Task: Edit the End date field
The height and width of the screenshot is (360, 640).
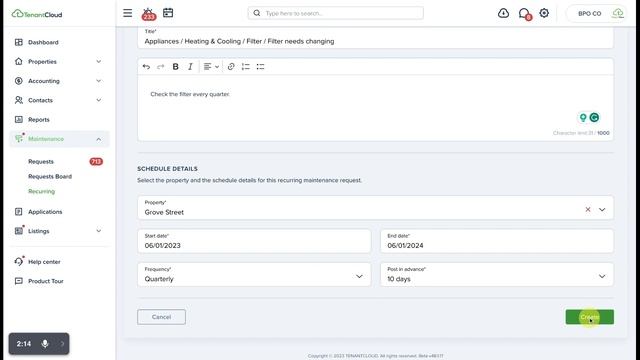Action: (497, 241)
